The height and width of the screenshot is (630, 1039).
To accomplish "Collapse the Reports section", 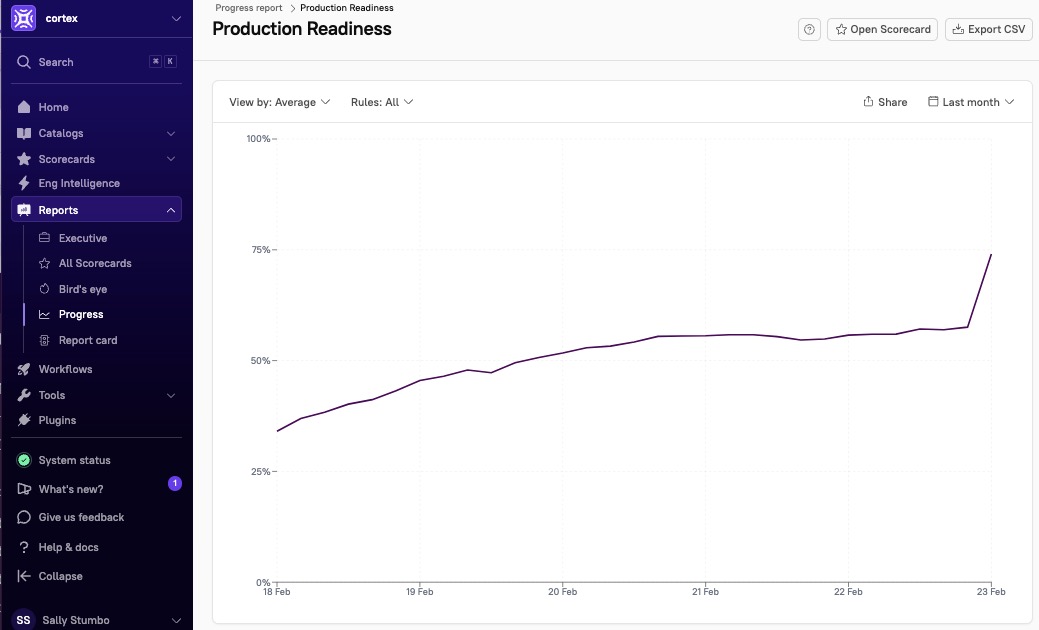I will pos(171,210).
